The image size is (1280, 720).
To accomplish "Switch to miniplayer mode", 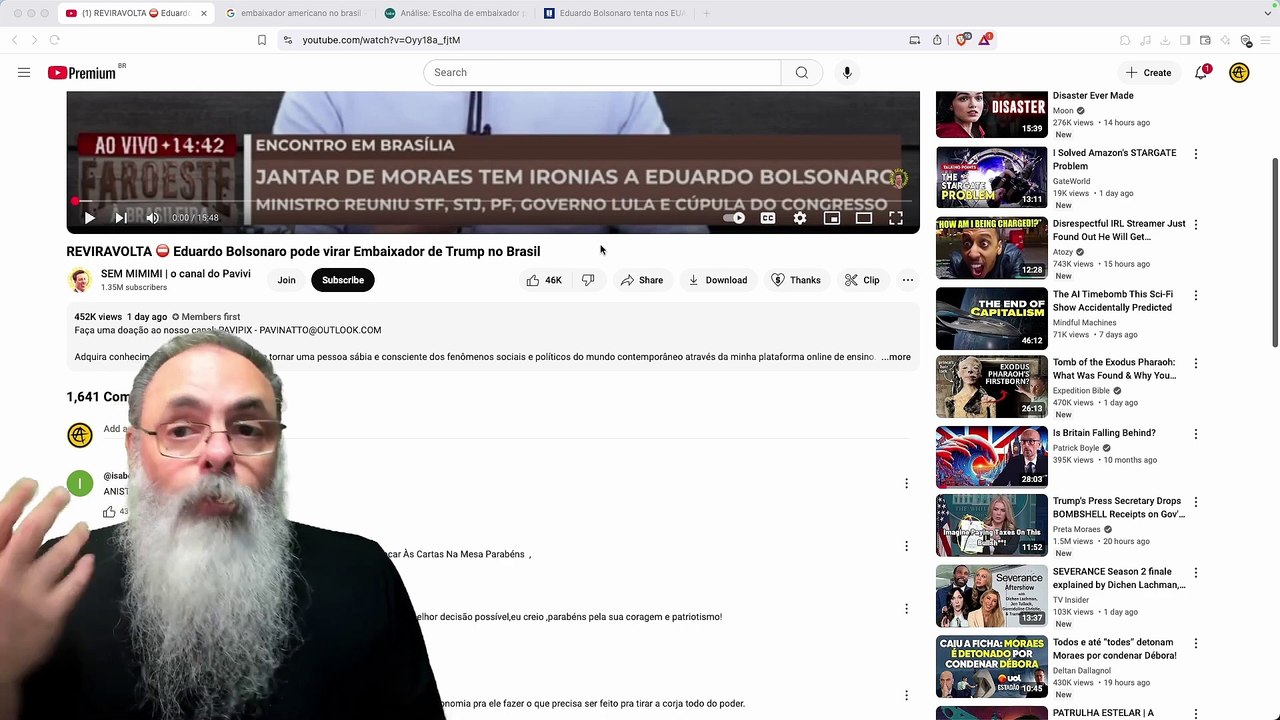I will 832,218.
